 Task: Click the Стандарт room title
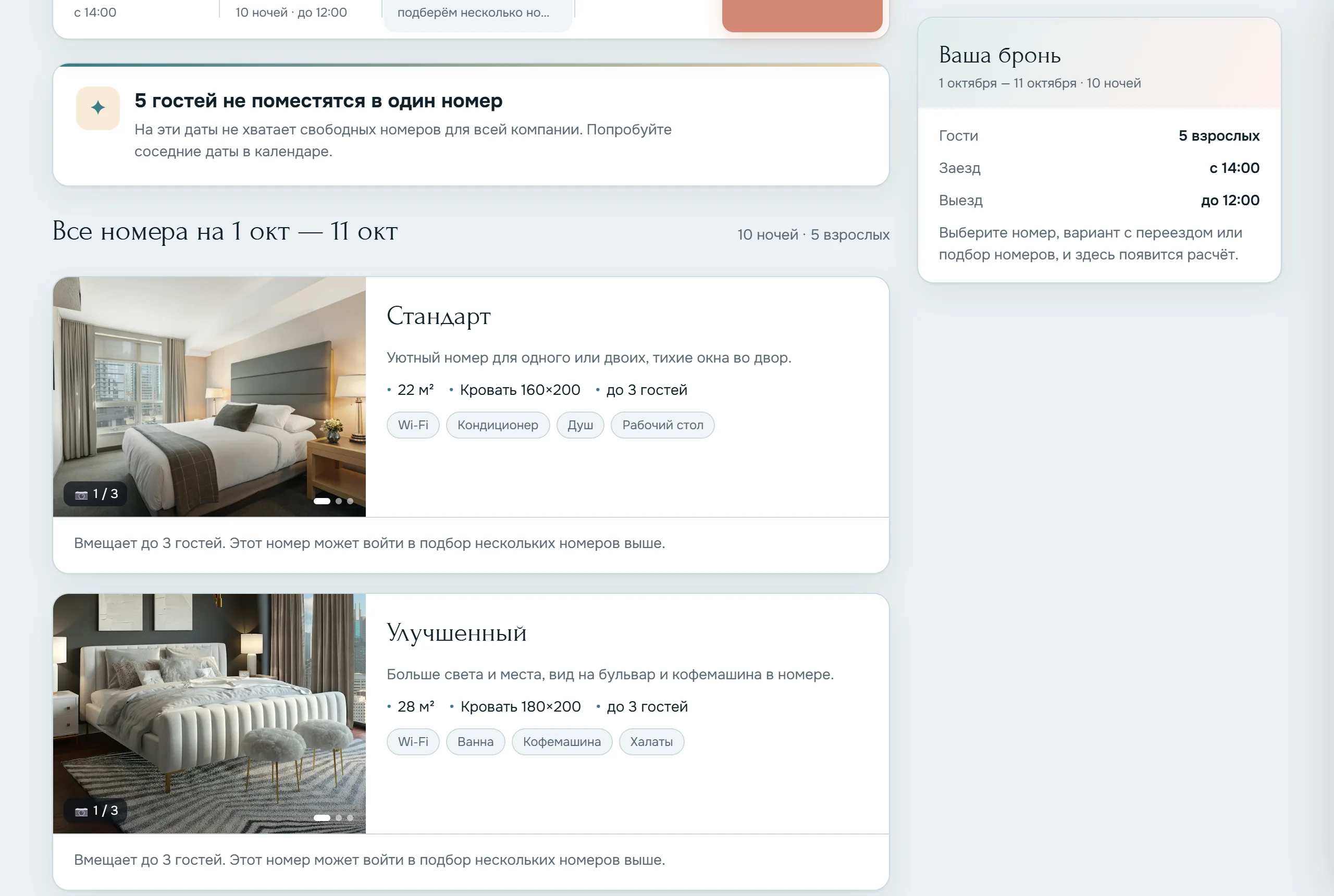click(x=438, y=316)
